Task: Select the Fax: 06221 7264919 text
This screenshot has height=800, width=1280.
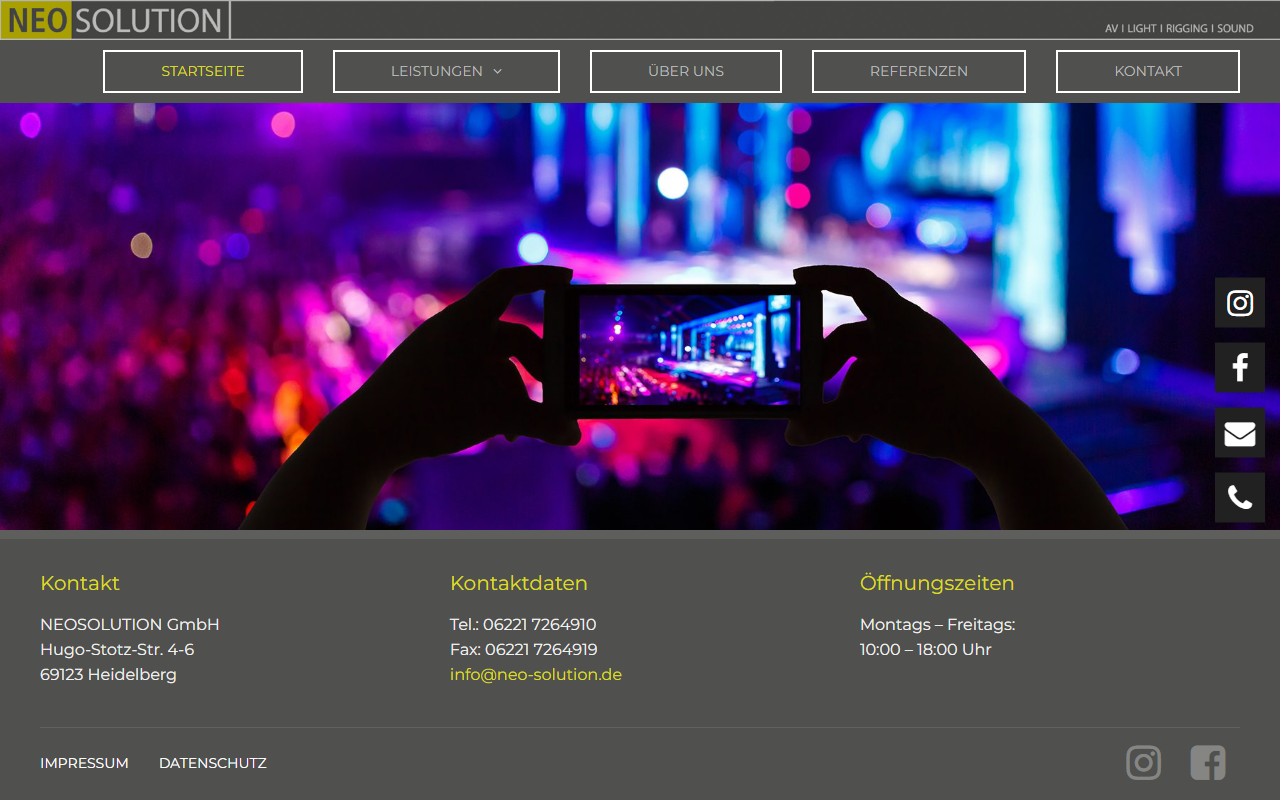Action: click(524, 649)
